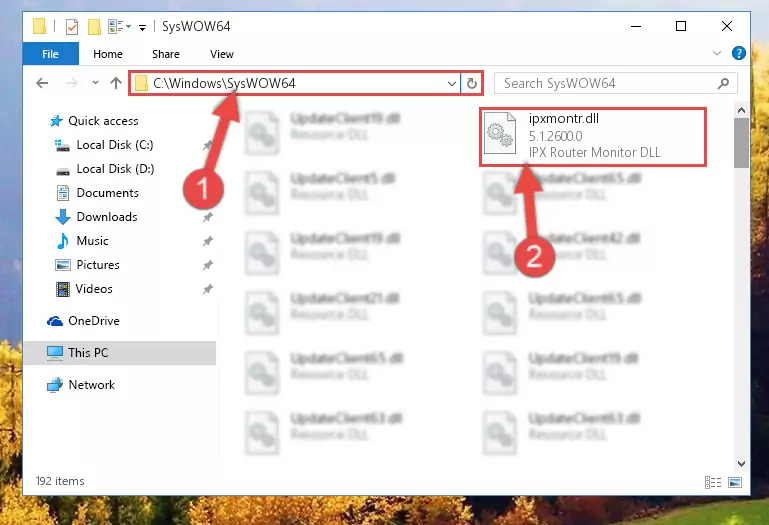
Task: Click the view options icon in title bar
Action: coord(116,26)
